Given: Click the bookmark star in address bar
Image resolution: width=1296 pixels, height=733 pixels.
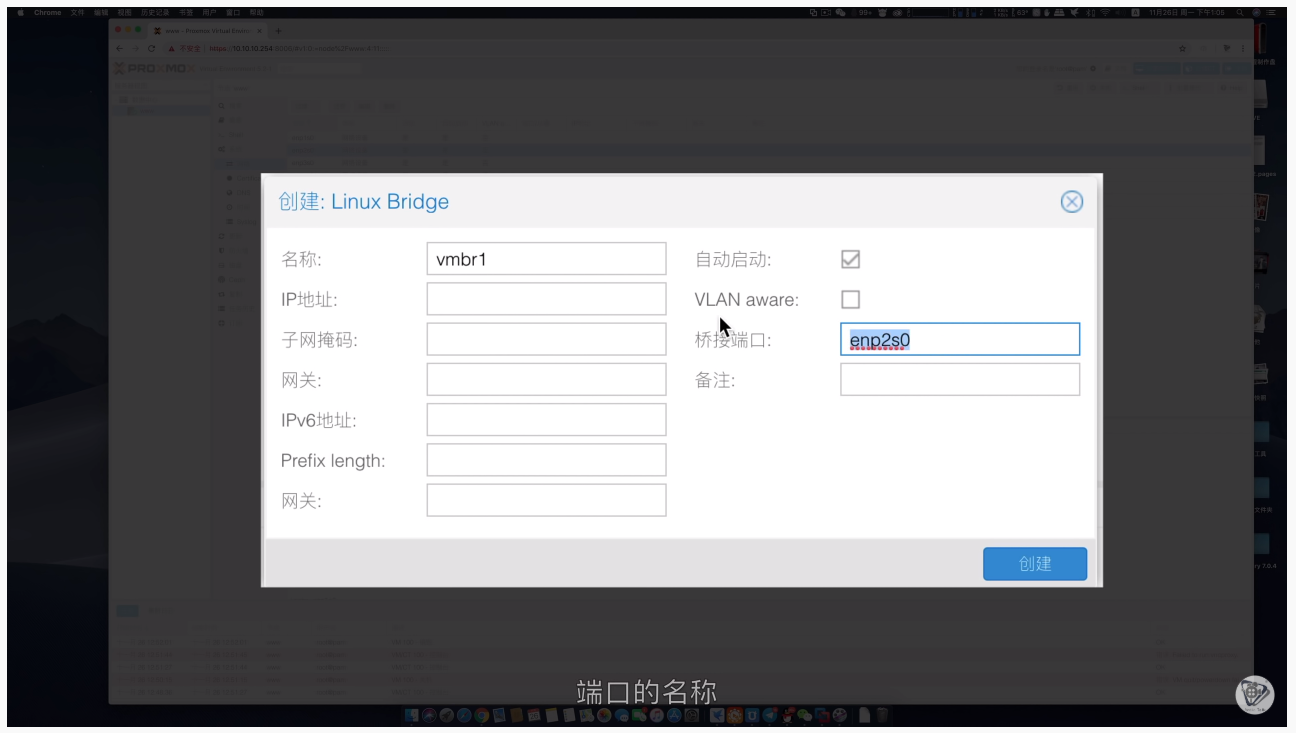Looking at the screenshot, I should 1182,48.
